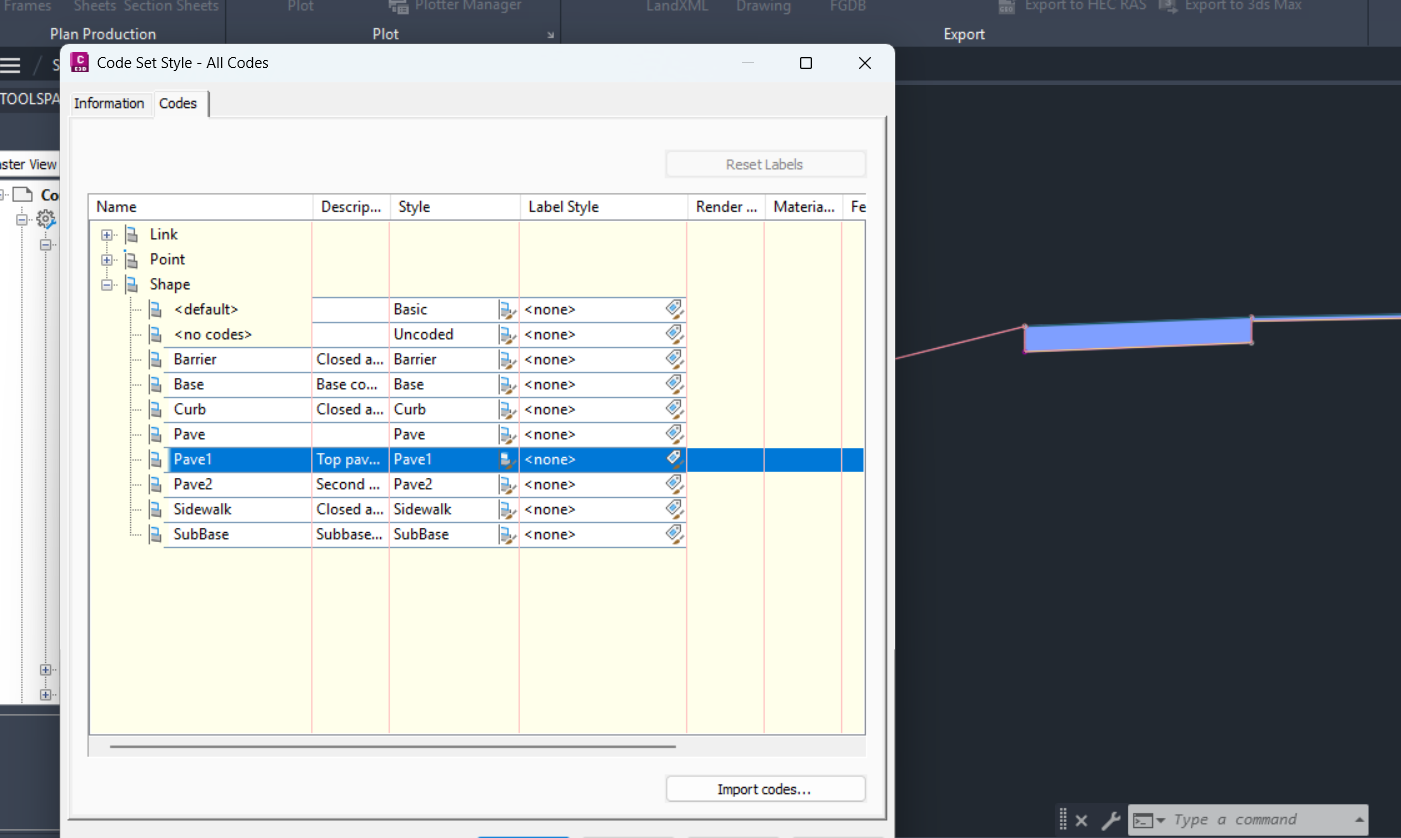Screen dimensions: 1401x838
Task: Open style picker for the Pave row
Action: click(507, 434)
